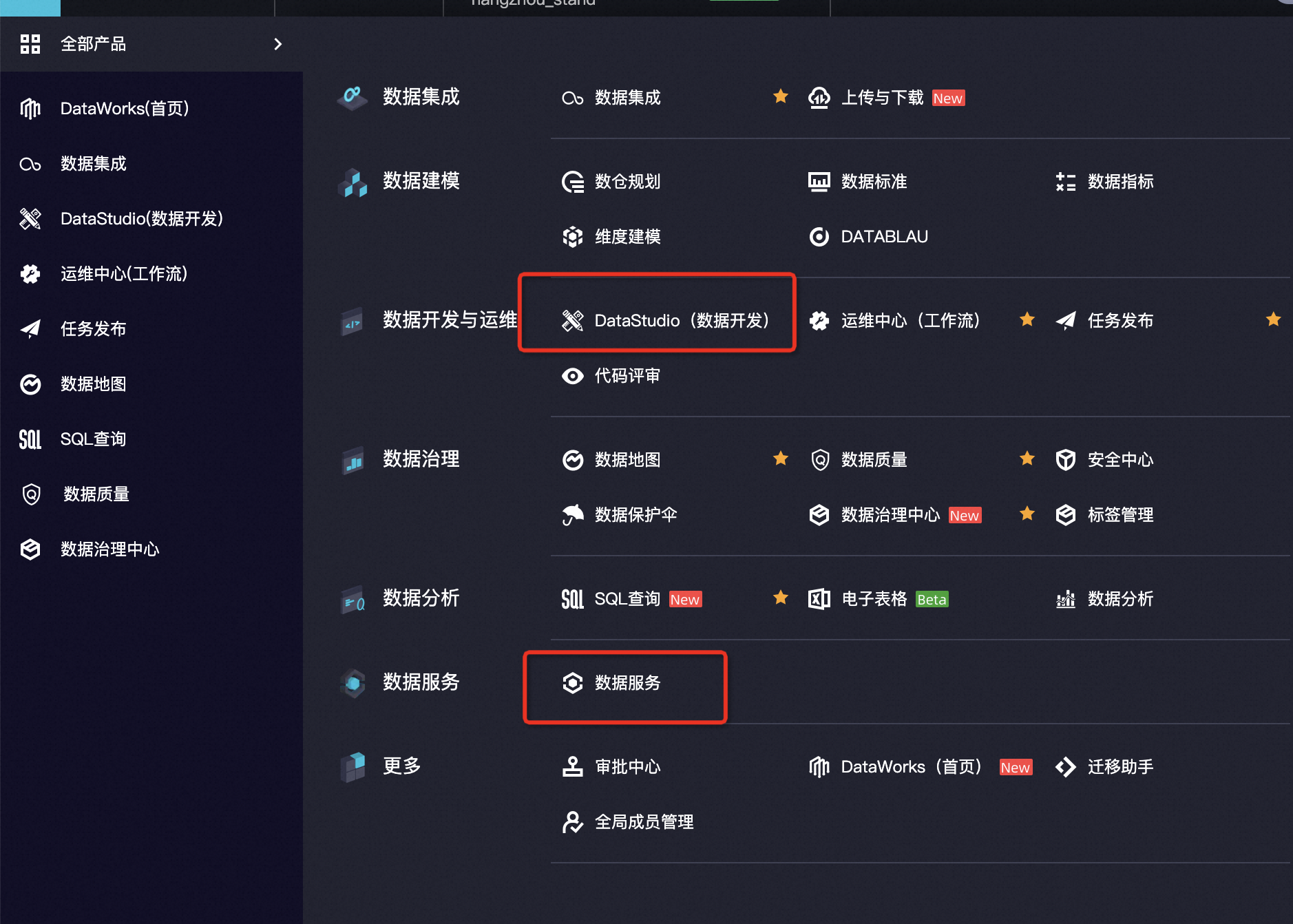This screenshot has height=924, width=1293.
Task: Open 数据服务 in the product panel
Action: pyautogui.click(x=628, y=683)
